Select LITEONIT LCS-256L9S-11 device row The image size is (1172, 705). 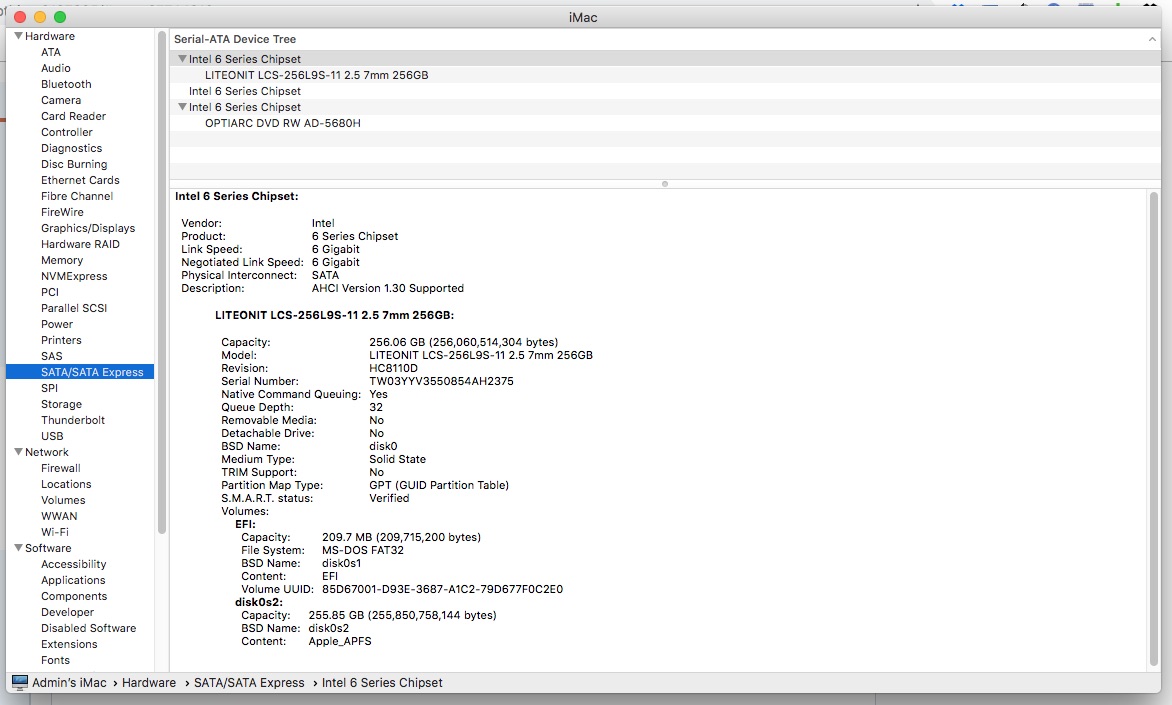click(665, 75)
